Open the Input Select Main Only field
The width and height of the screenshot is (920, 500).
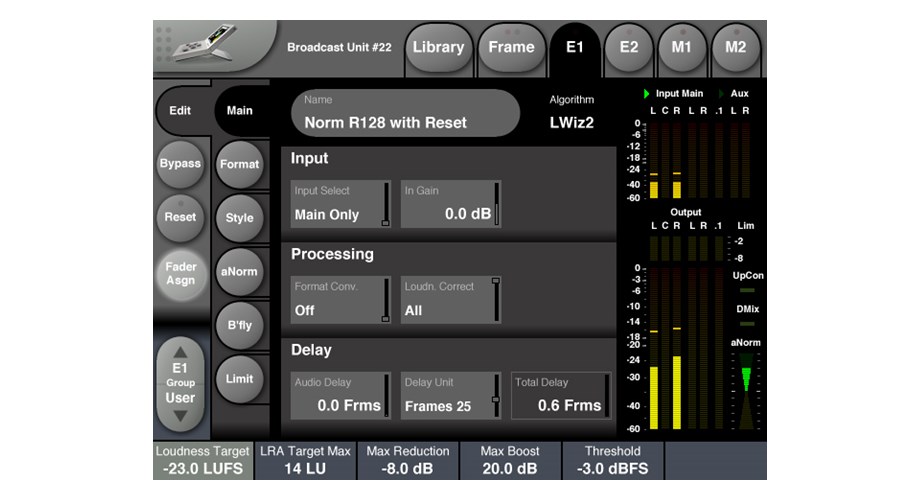click(x=341, y=204)
